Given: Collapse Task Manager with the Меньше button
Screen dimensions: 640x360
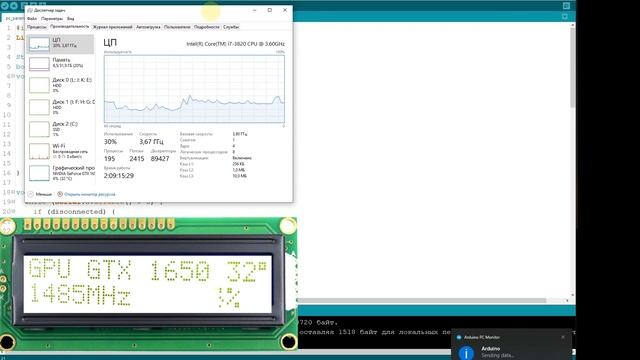Looking at the screenshot, I should [40, 194].
